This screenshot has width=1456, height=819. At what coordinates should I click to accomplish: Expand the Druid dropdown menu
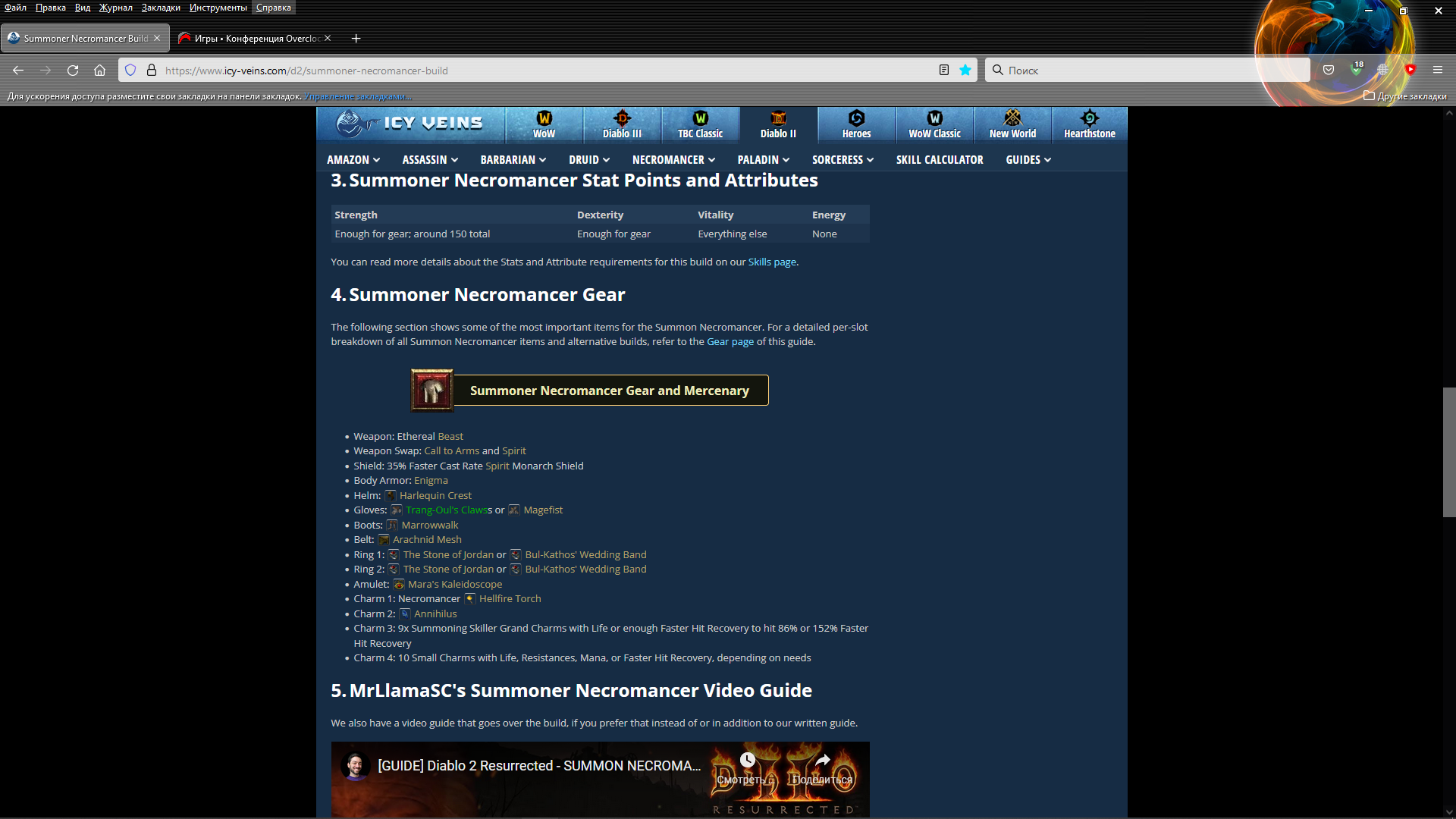pos(589,160)
